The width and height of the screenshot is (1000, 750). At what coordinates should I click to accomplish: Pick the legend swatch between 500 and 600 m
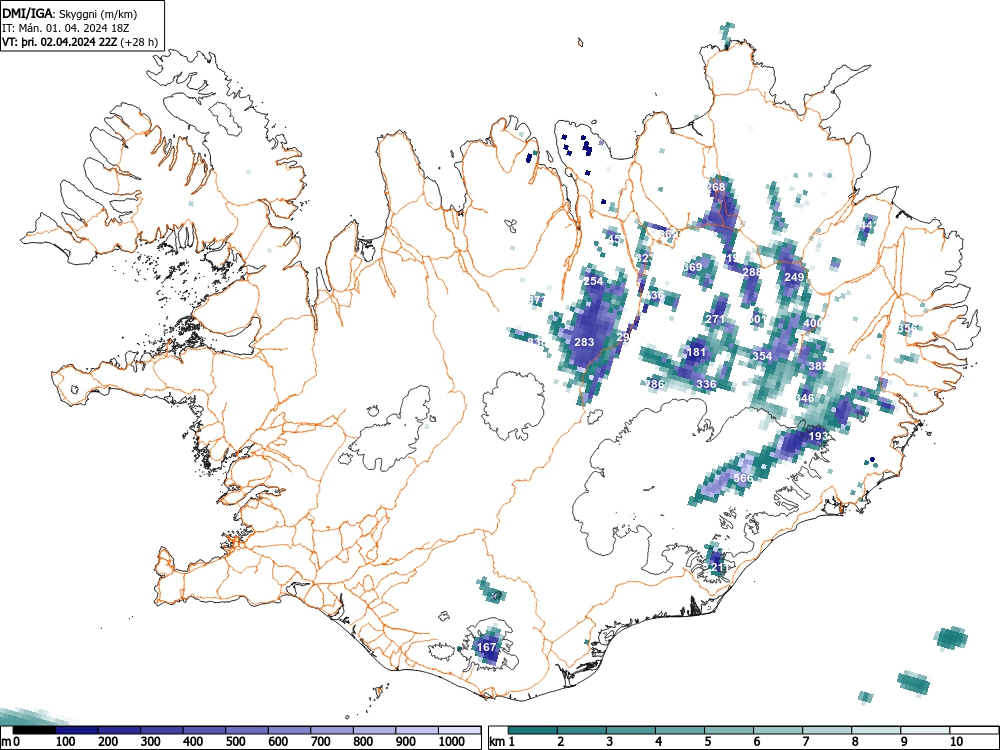(247, 730)
